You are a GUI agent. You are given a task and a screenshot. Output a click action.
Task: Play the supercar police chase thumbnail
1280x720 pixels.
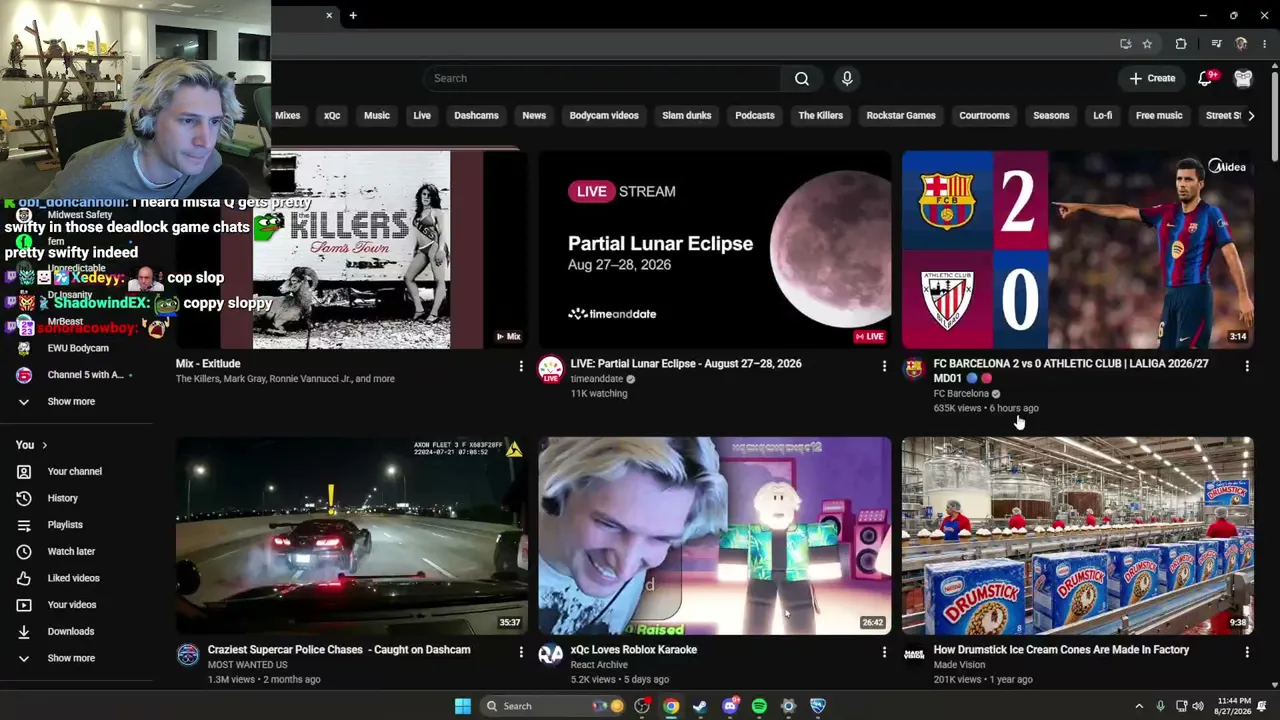(x=352, y=536)
